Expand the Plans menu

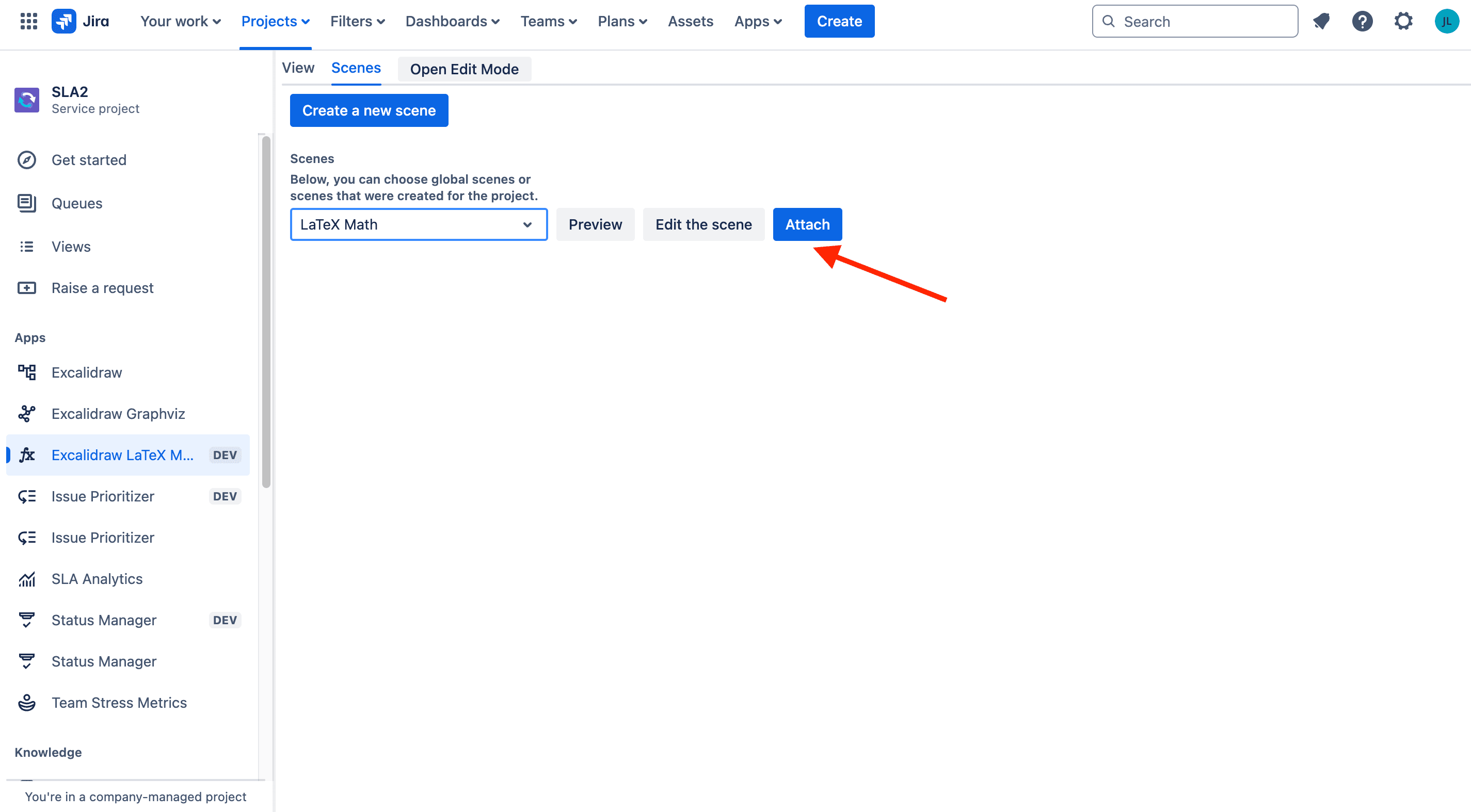click(x=622, y=21)
